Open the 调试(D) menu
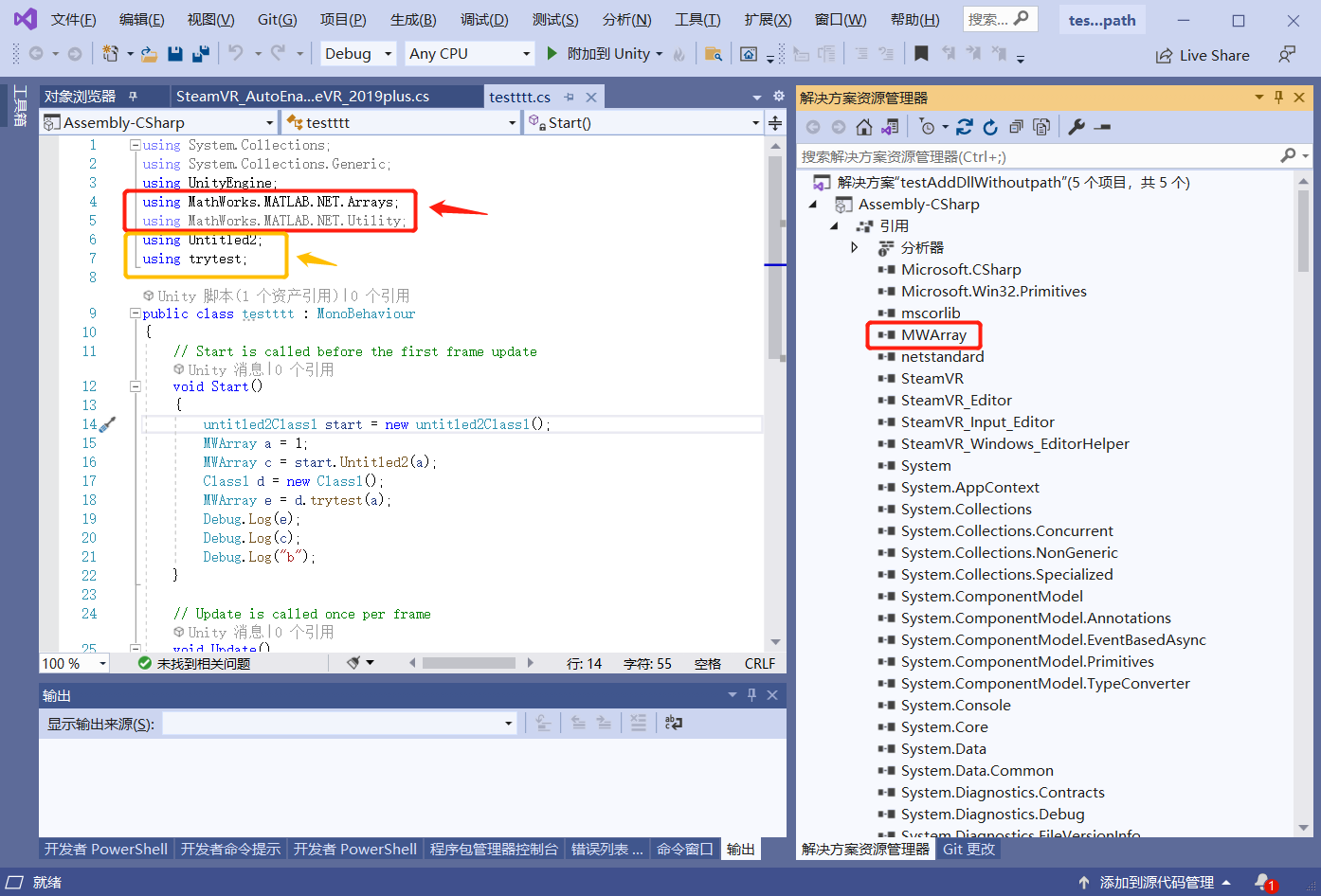The height and width of the screenshot is (896, 1321). (x=483, y=19)
